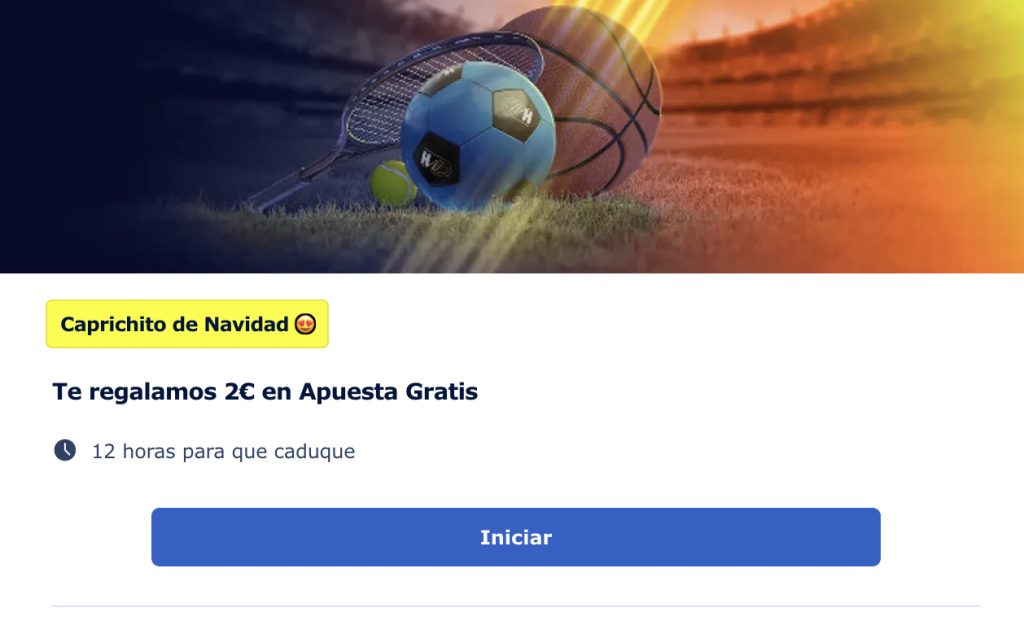Click the upper hexagon logo on the soccer ball
Screen dimensions: 1024x625
pos(516,116)
